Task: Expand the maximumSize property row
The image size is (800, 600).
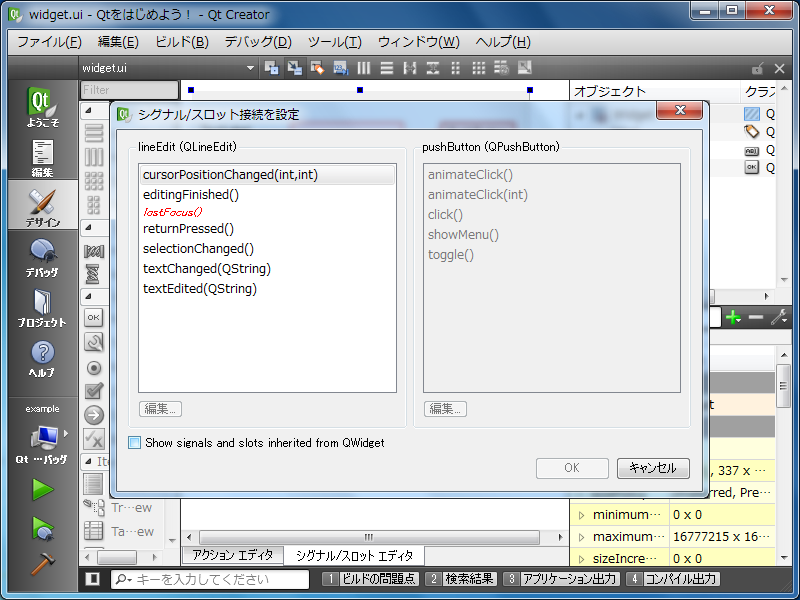Action: coord(582,537)
